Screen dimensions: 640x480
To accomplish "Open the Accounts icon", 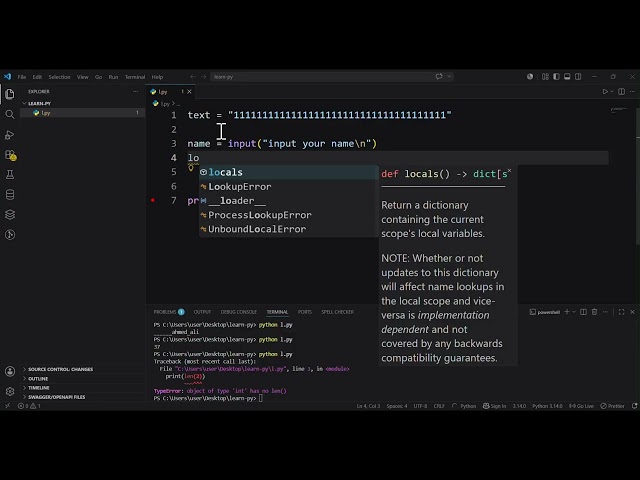I will (x=10, y=371).
